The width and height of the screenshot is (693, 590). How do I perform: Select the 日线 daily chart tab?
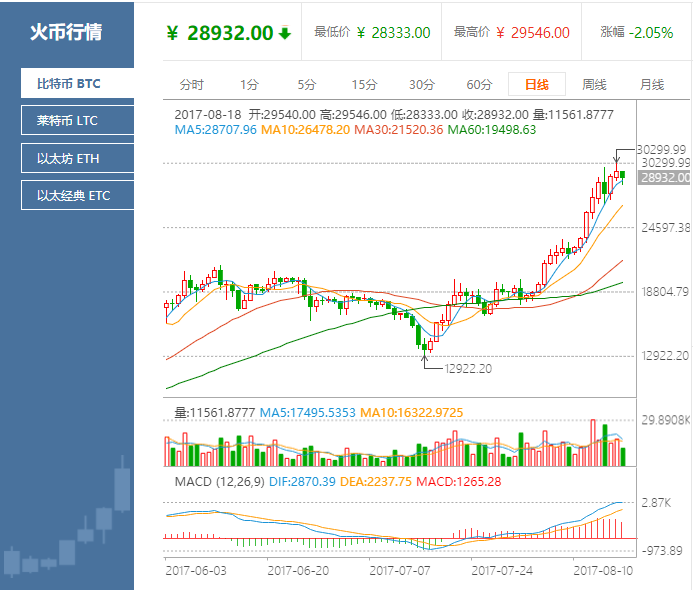coord(536,84)
